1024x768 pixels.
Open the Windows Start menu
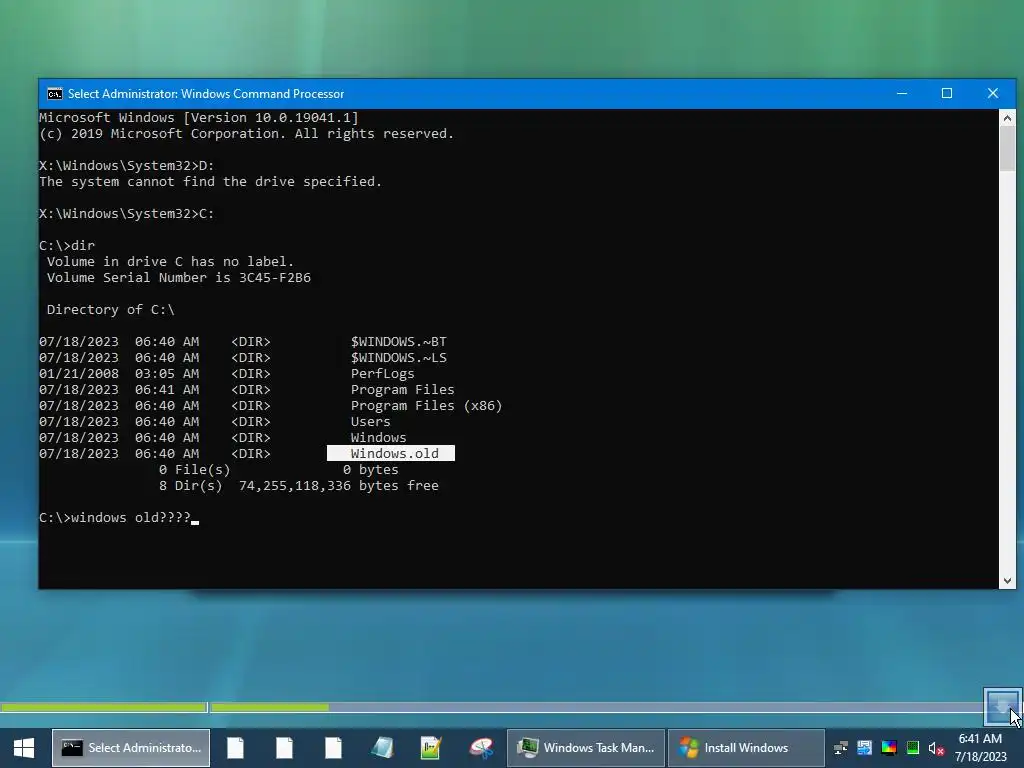[24, 748]
